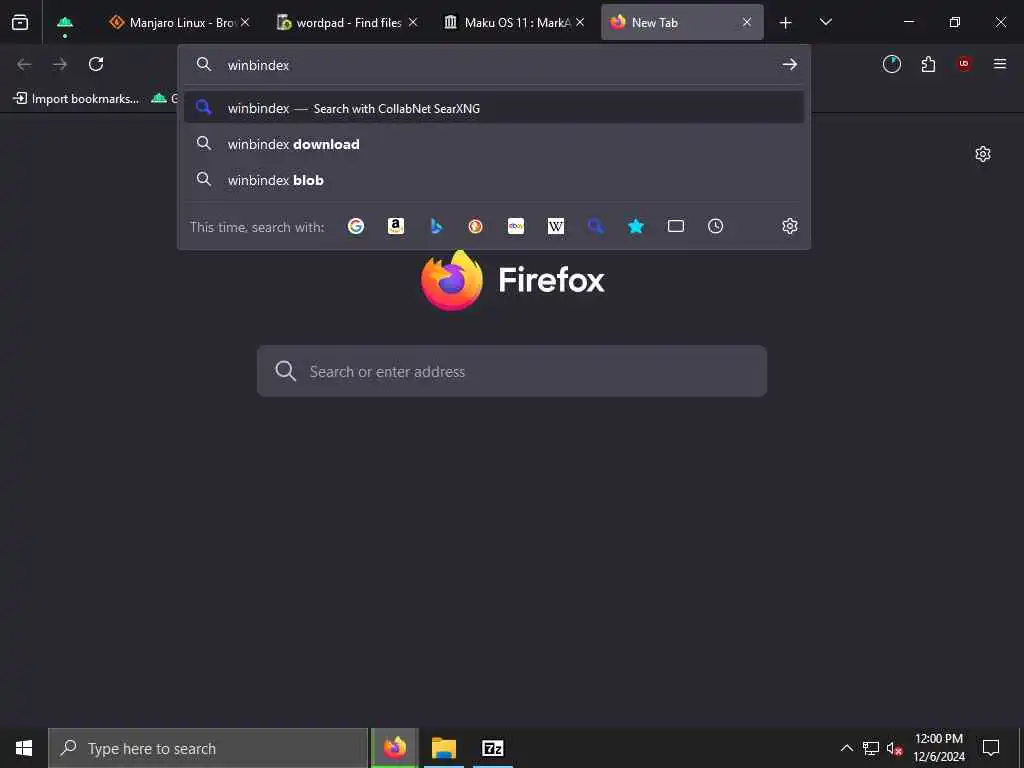Open 7-Zip from the taskbar
1024x768 pixels.
point(492,748)
